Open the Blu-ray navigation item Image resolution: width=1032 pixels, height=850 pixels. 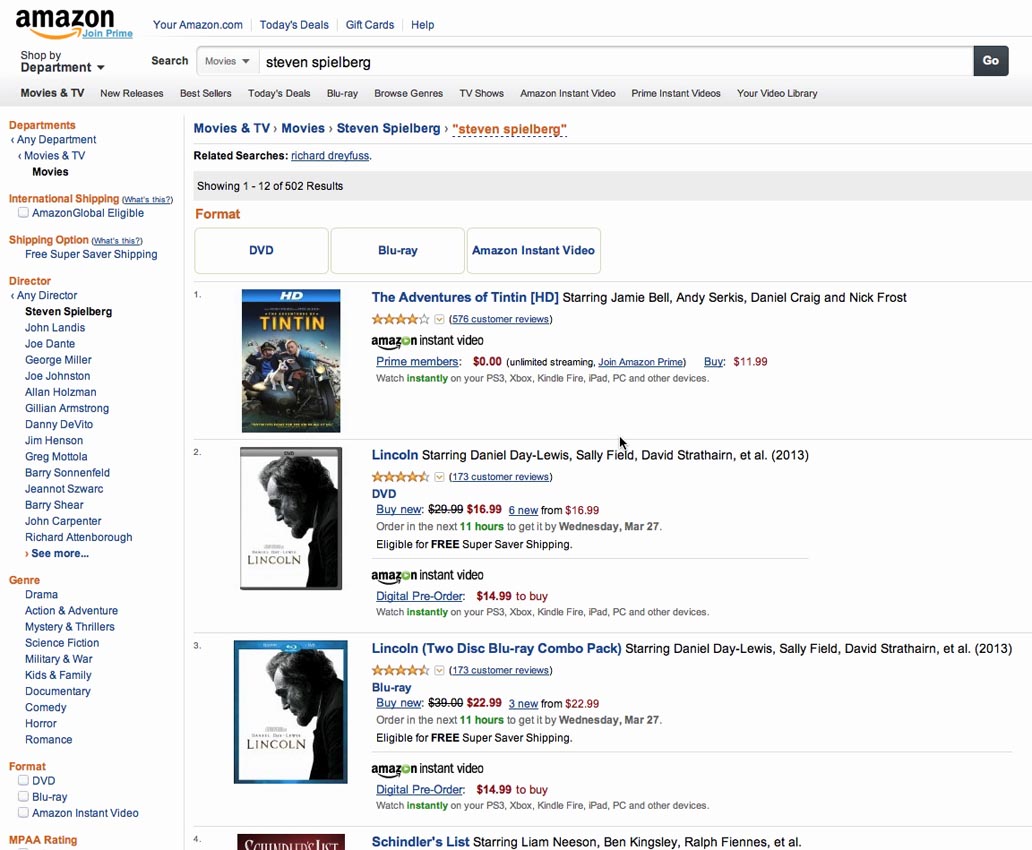(342, 93)
